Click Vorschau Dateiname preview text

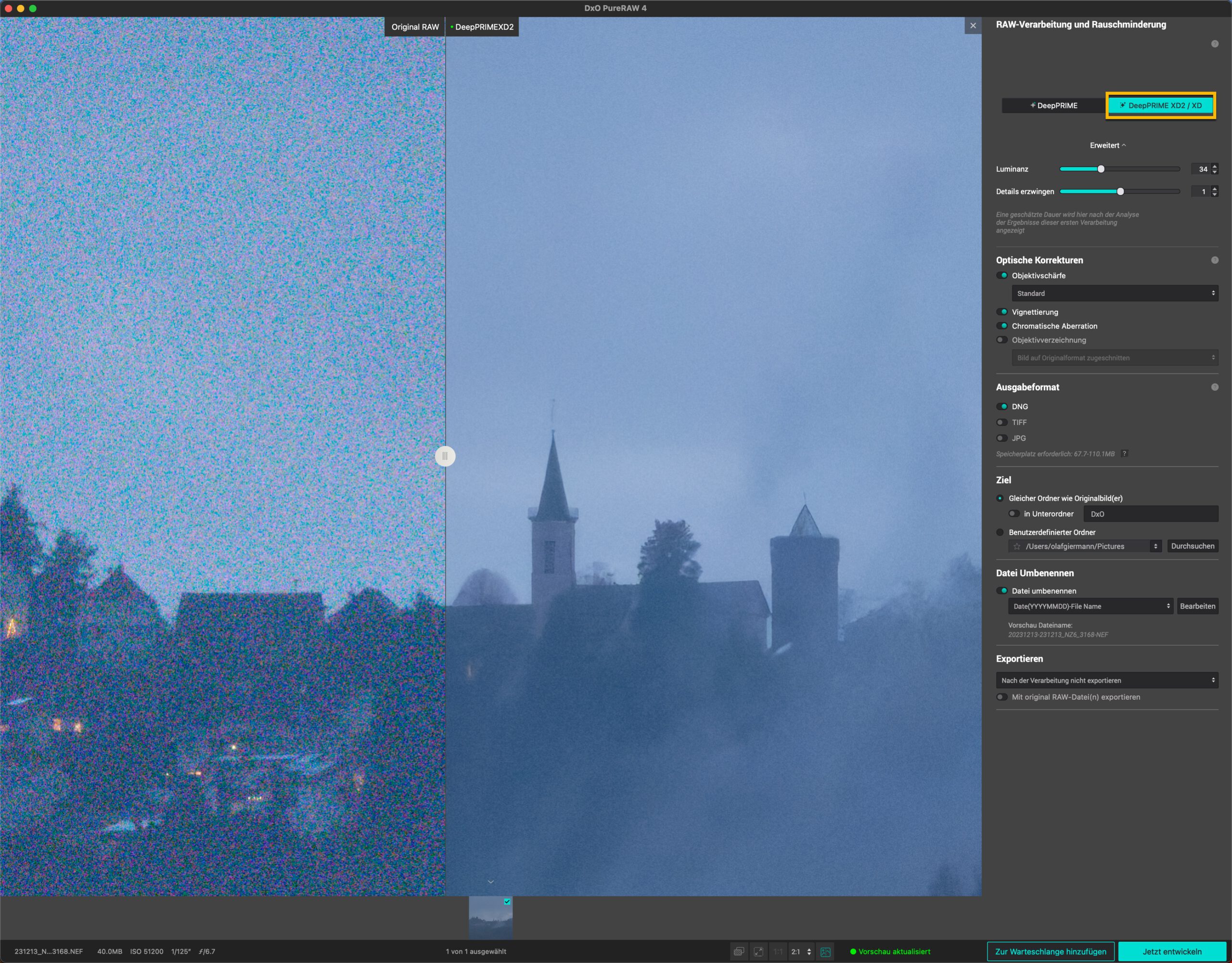click(x=1058, y=635)
